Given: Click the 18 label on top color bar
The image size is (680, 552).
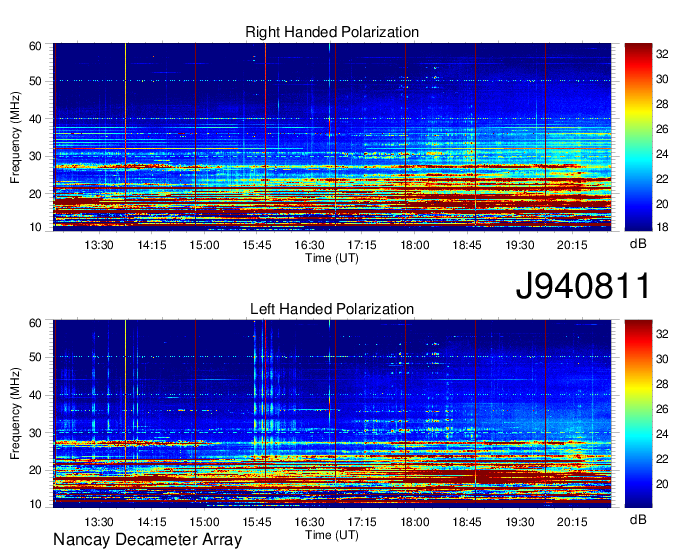Looking at the screenshot, I should pos(662,226).
